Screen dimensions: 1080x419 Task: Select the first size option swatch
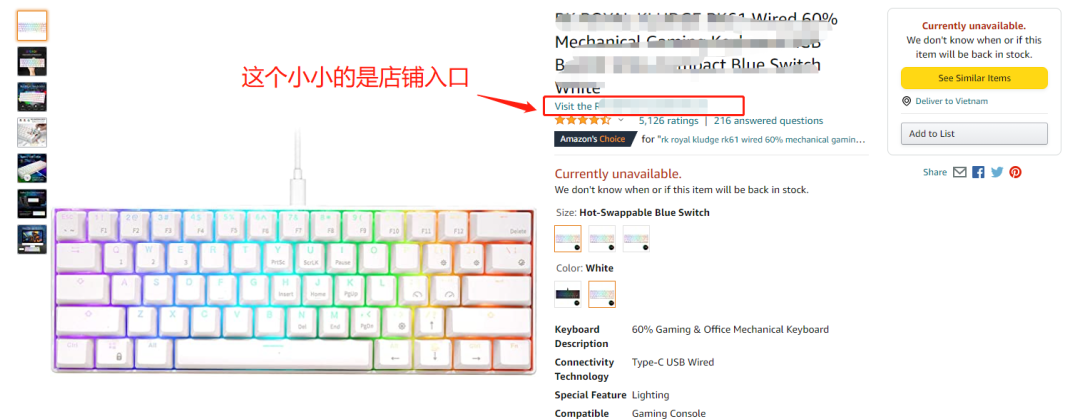[x=568, y=238]
